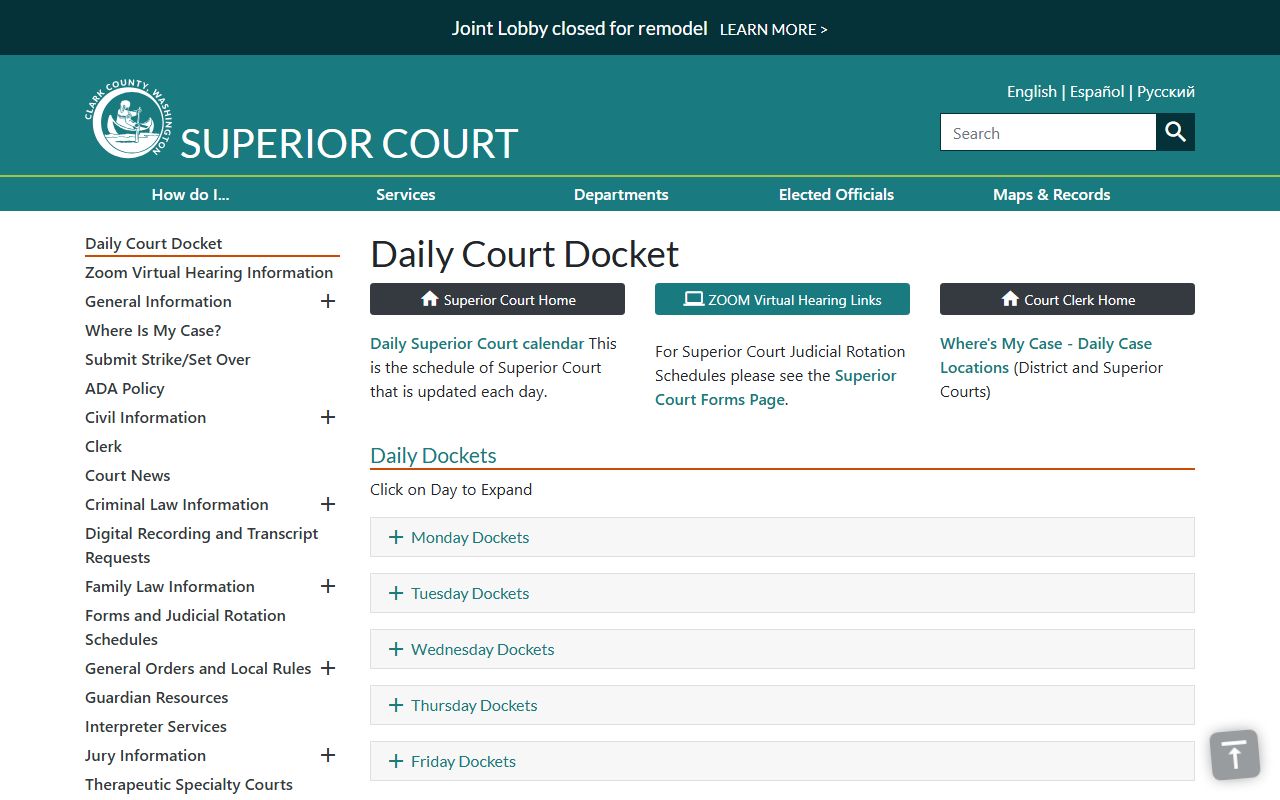Open Submit Strike/Set Over sidebar link

(x=168, y=359)
